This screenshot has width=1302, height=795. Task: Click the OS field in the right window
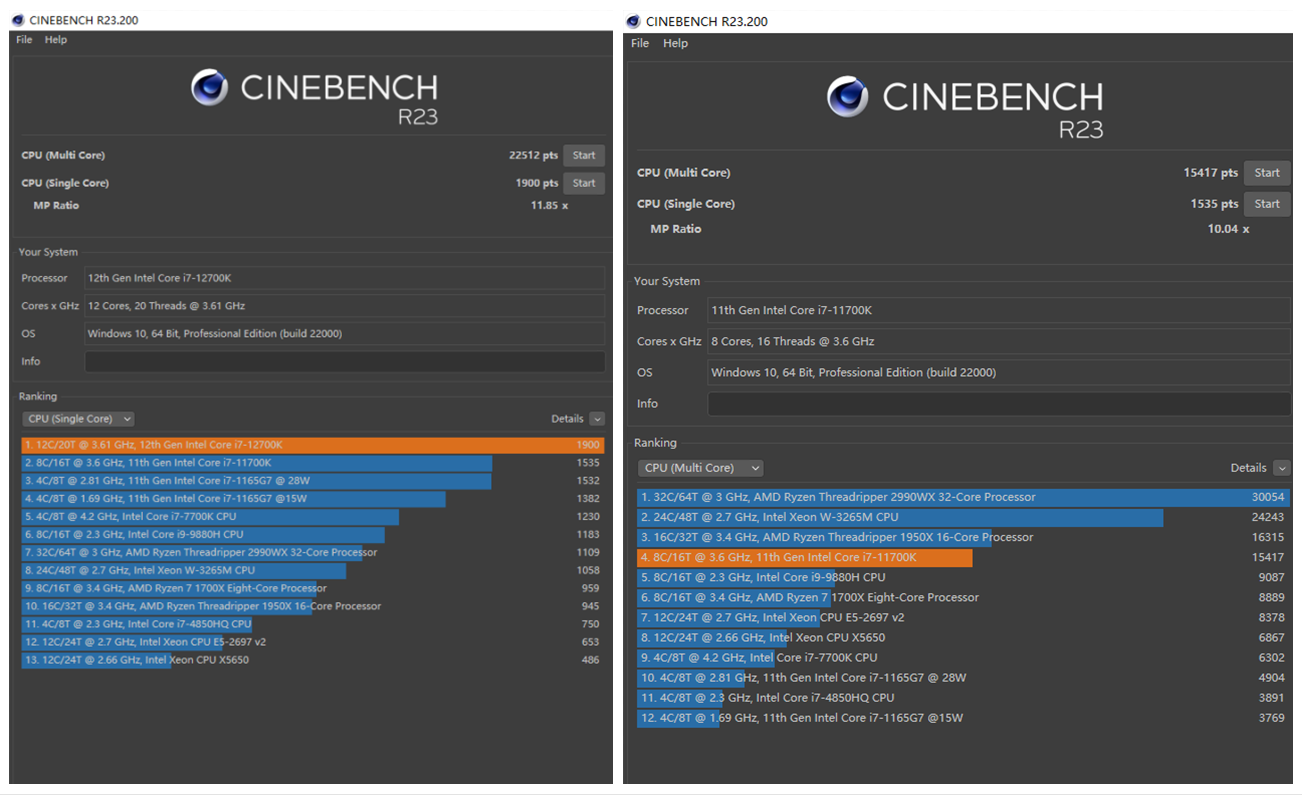point(999,372)
